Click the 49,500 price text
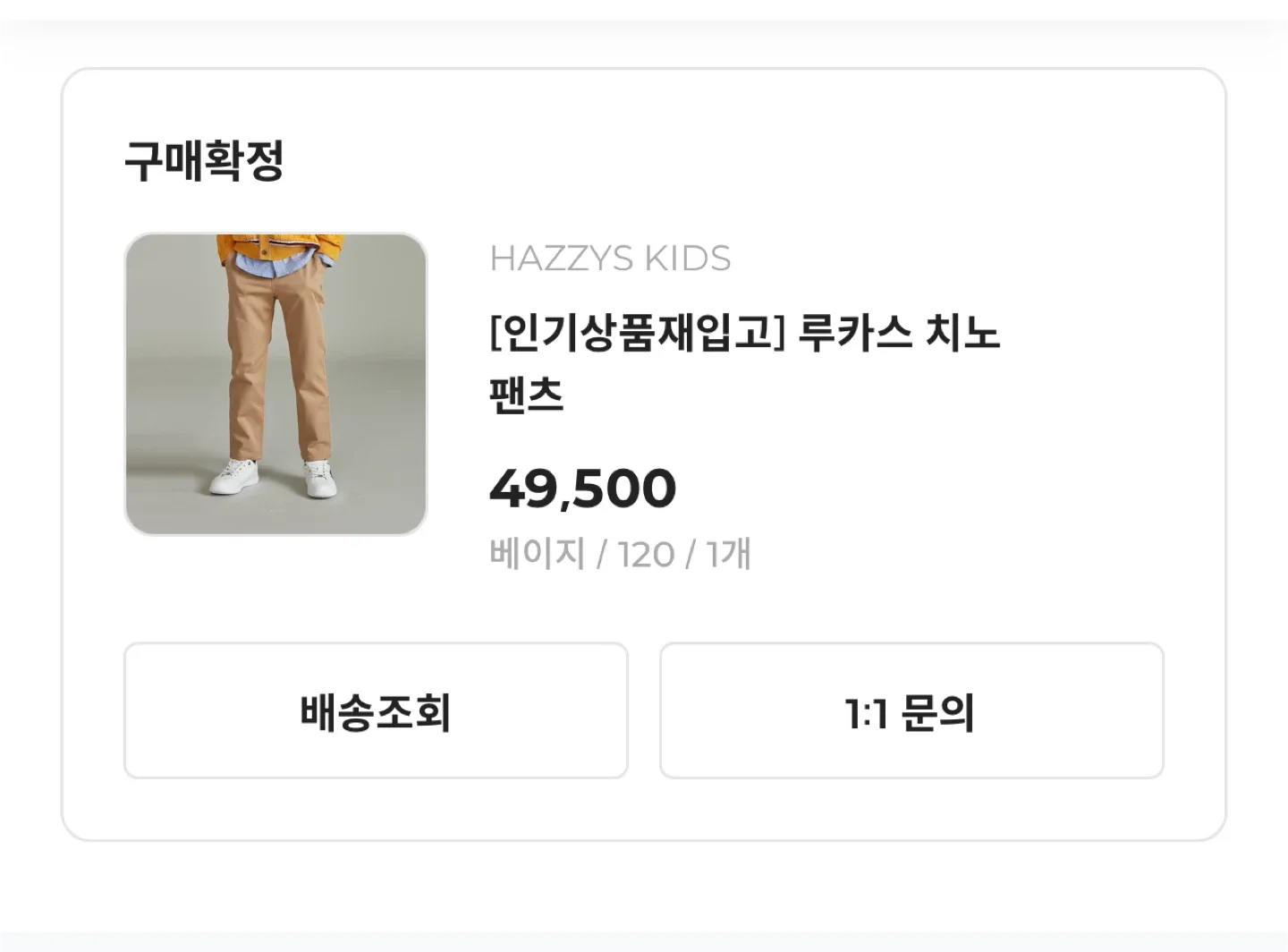1288x952 pixels. [x=582, y=489]
